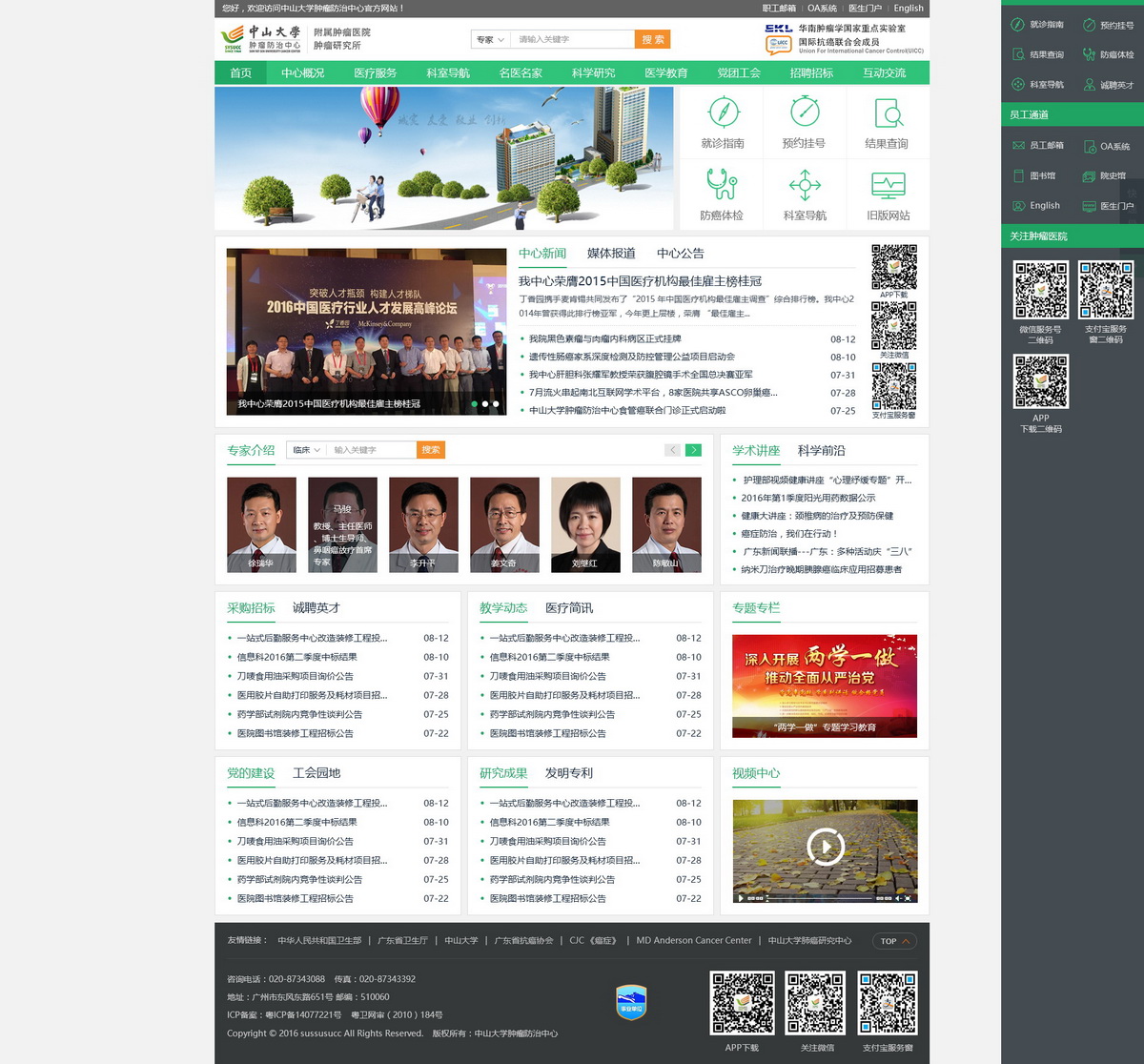Open the 徐瑞华 expert photo
1144x1064 pixels.
tap(261, 524)
